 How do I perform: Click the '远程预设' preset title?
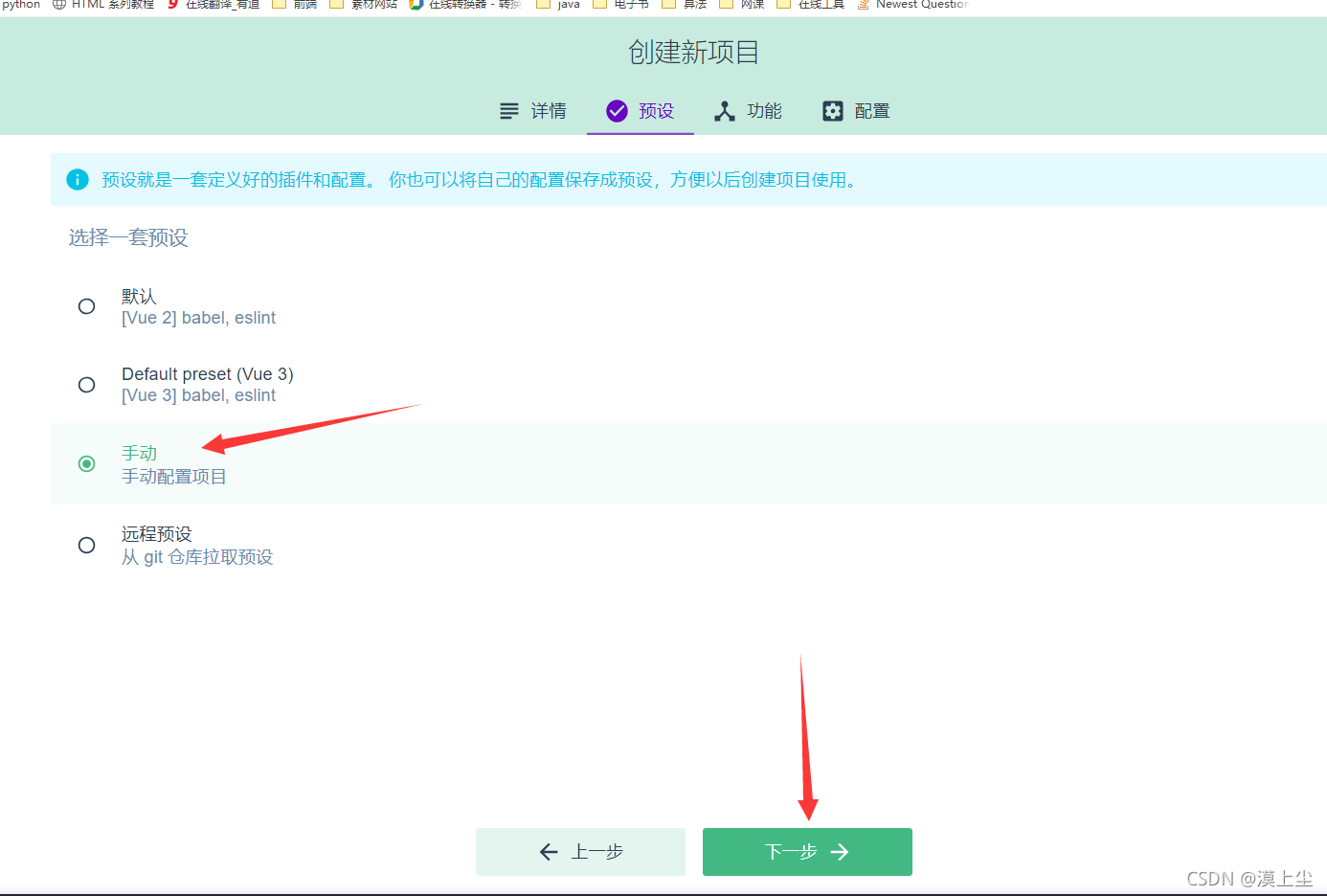[157, 533]
